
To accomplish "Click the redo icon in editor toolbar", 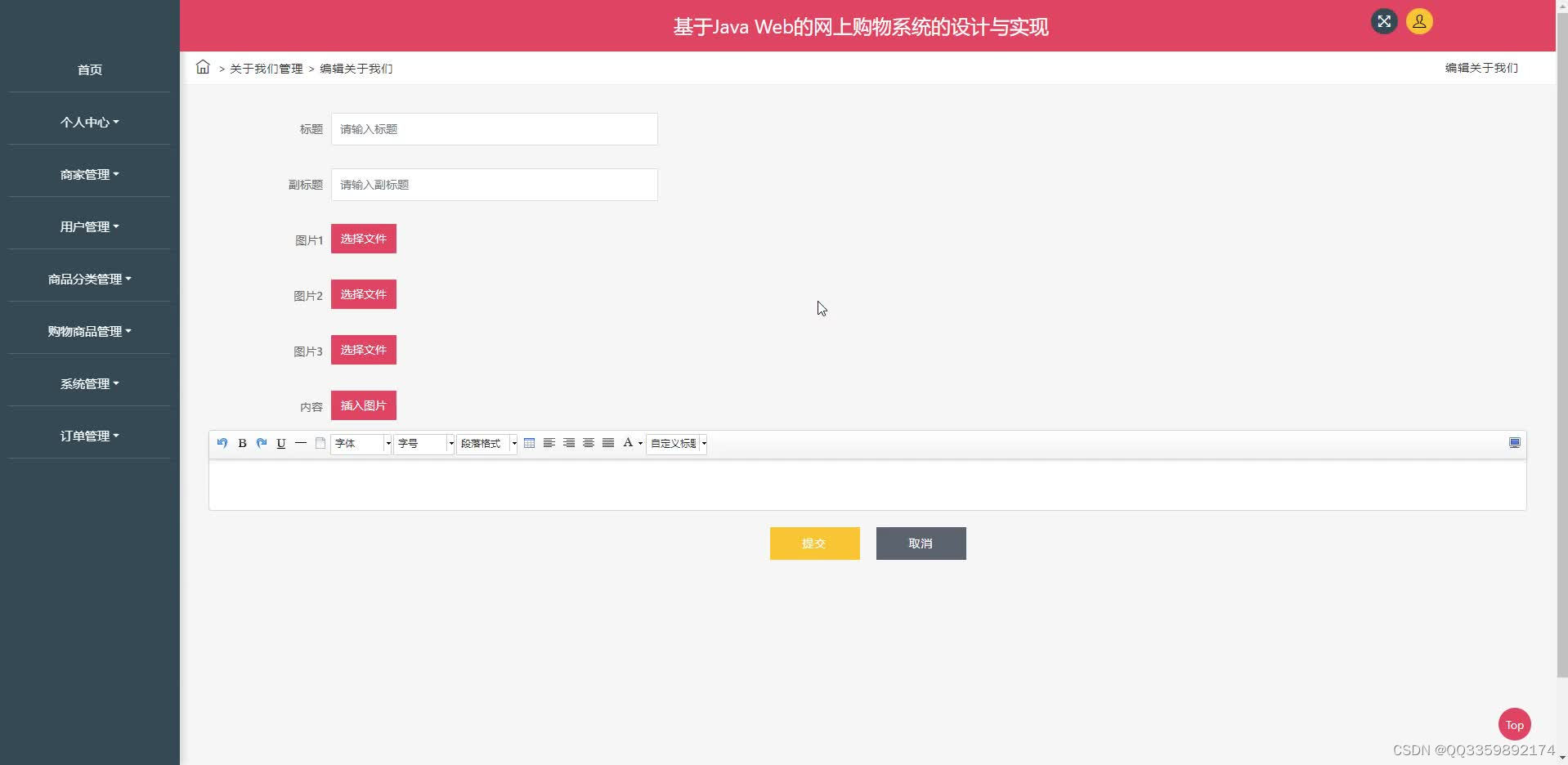I will pos(262,443).
